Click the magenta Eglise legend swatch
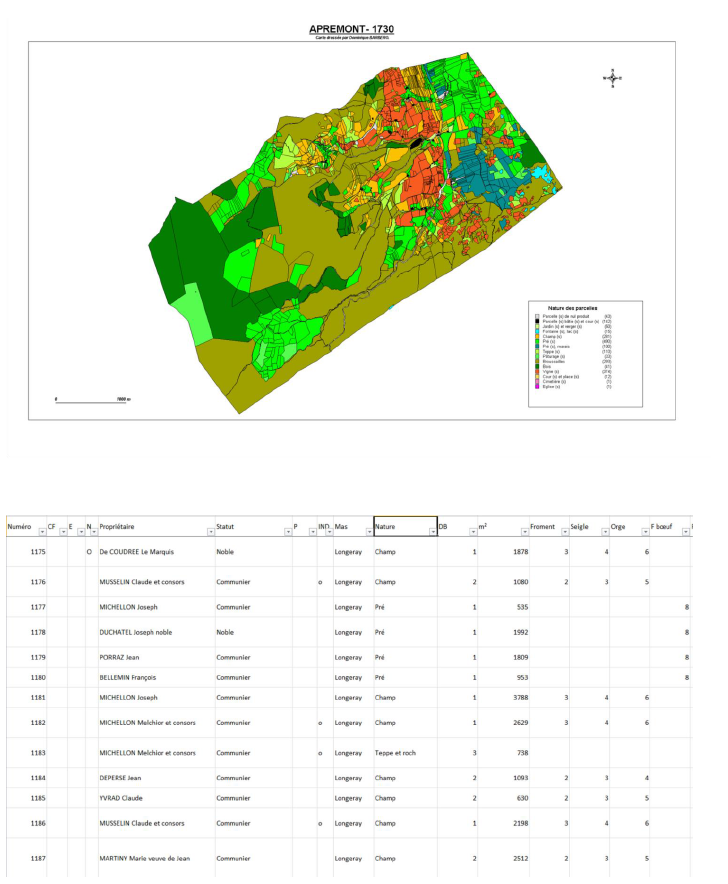The image size is (728, 884). (537, 386)
